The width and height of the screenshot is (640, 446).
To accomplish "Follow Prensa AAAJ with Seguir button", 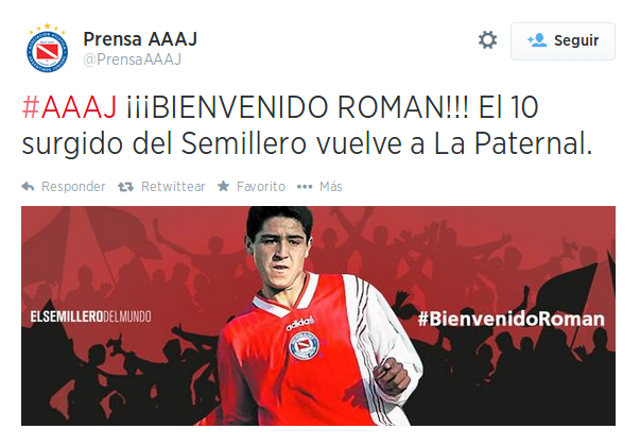I will coord(563,41).
